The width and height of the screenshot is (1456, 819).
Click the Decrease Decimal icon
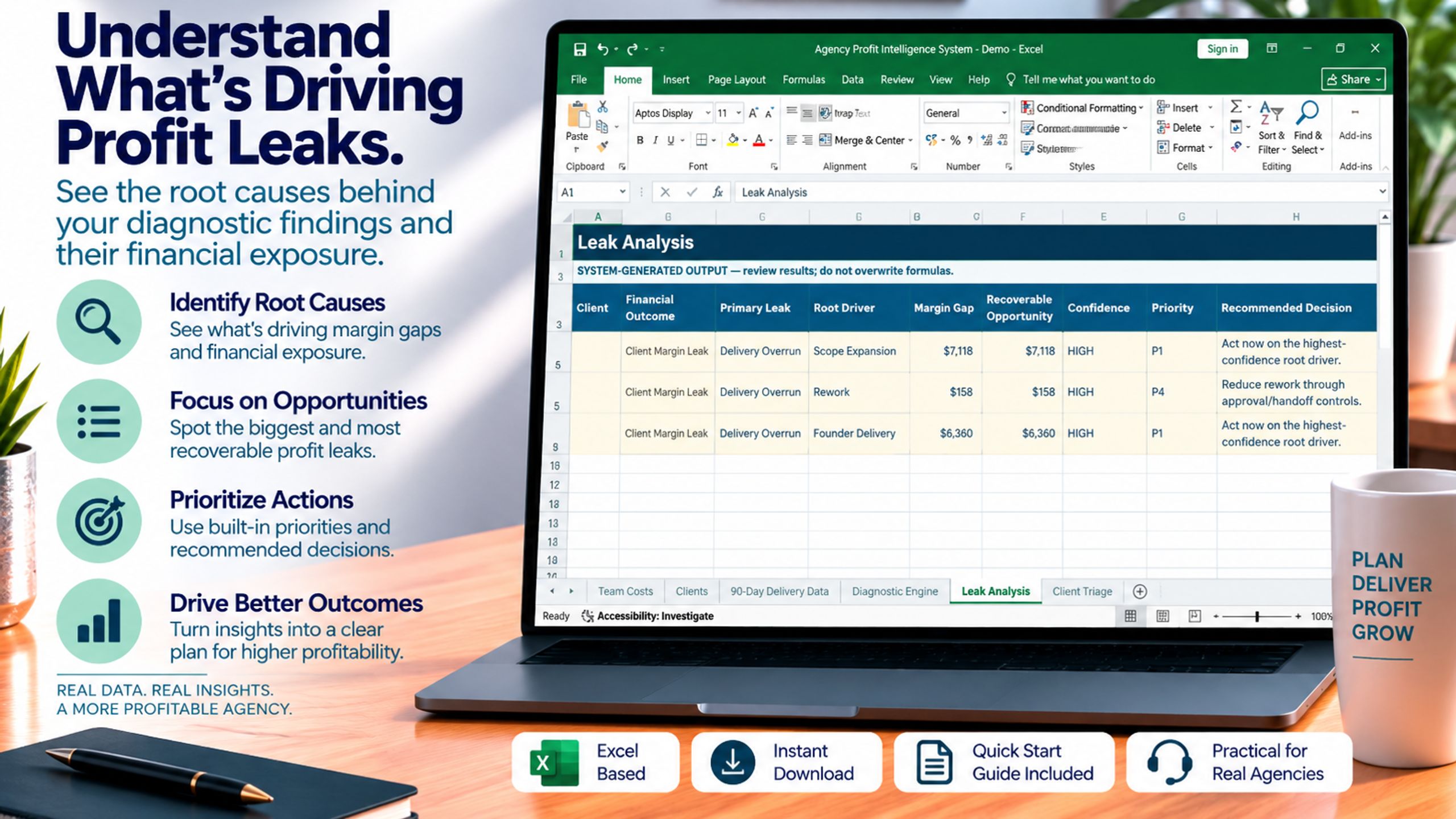(1003, 140)
